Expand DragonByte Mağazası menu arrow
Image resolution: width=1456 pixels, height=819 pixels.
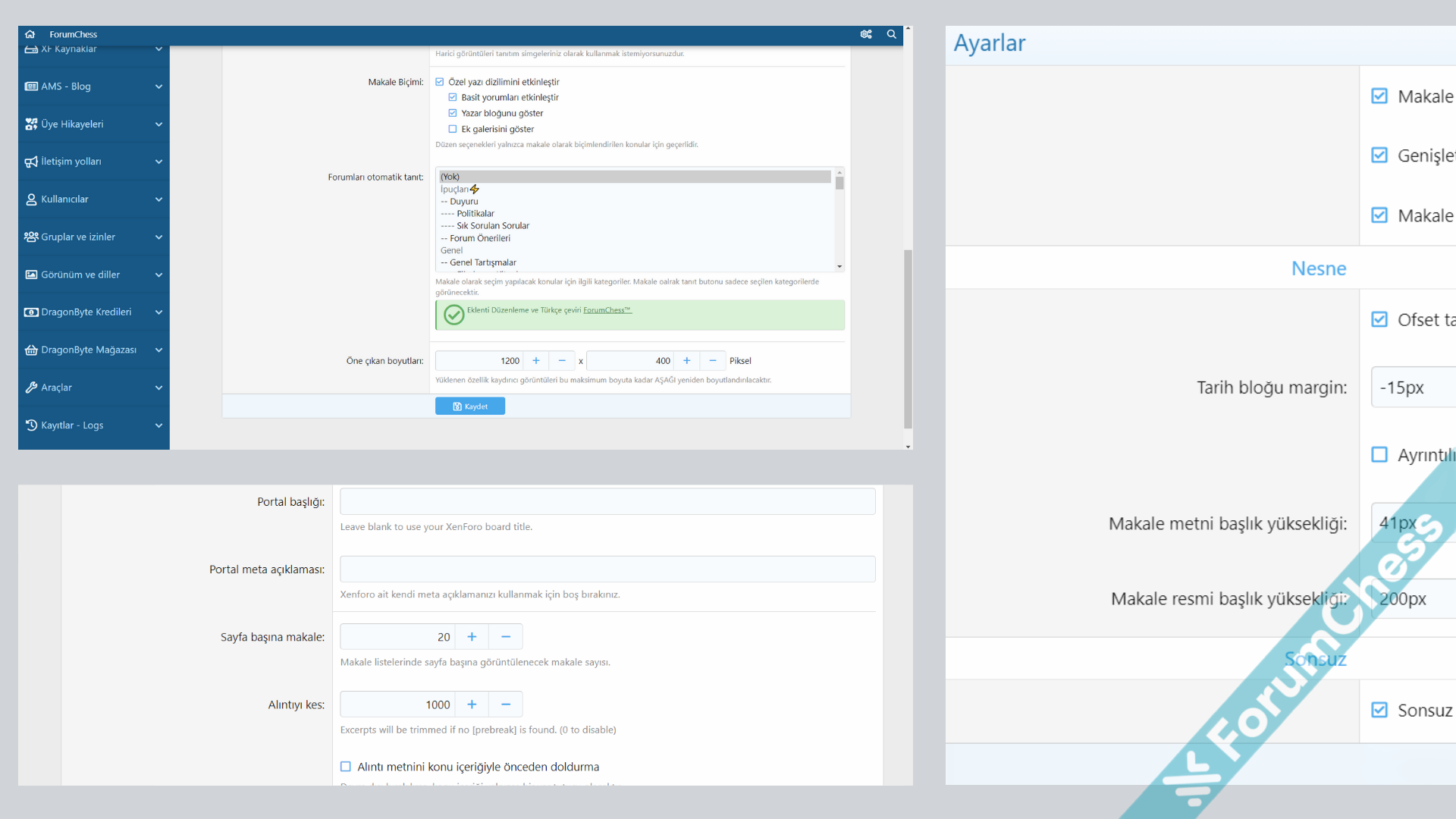(x=158, y=350)
